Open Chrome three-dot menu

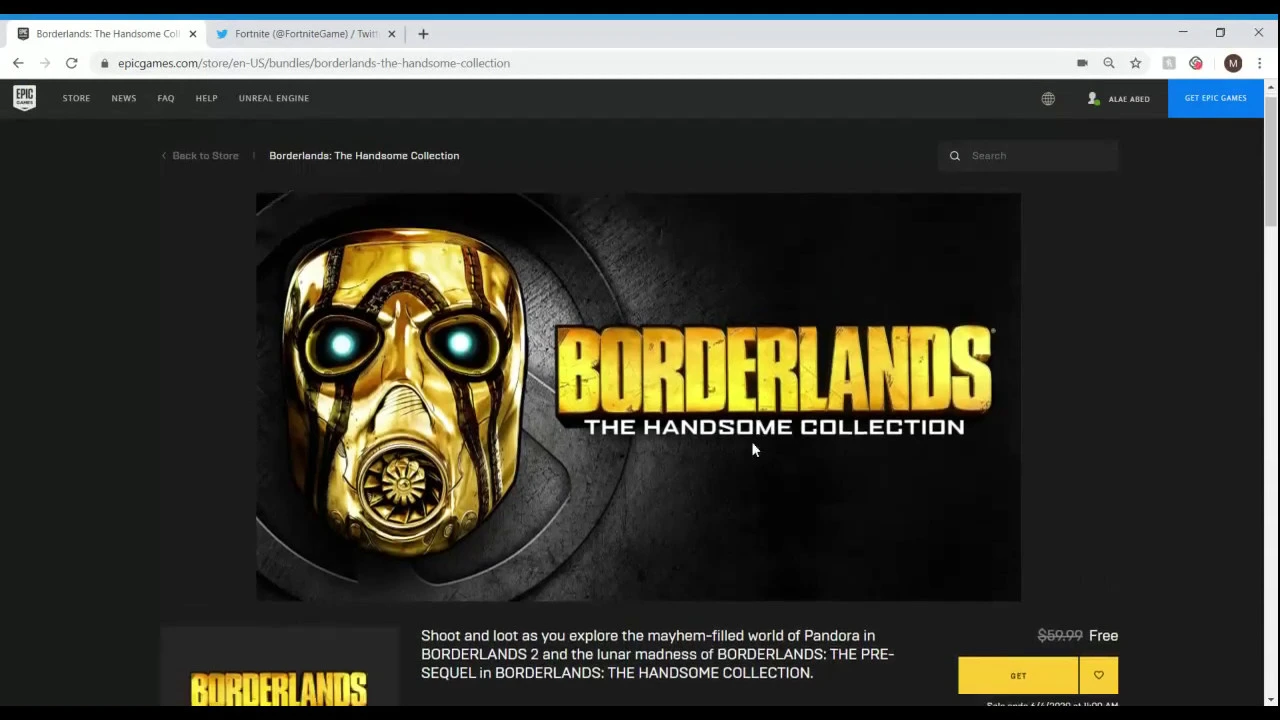click(1260, 63)
